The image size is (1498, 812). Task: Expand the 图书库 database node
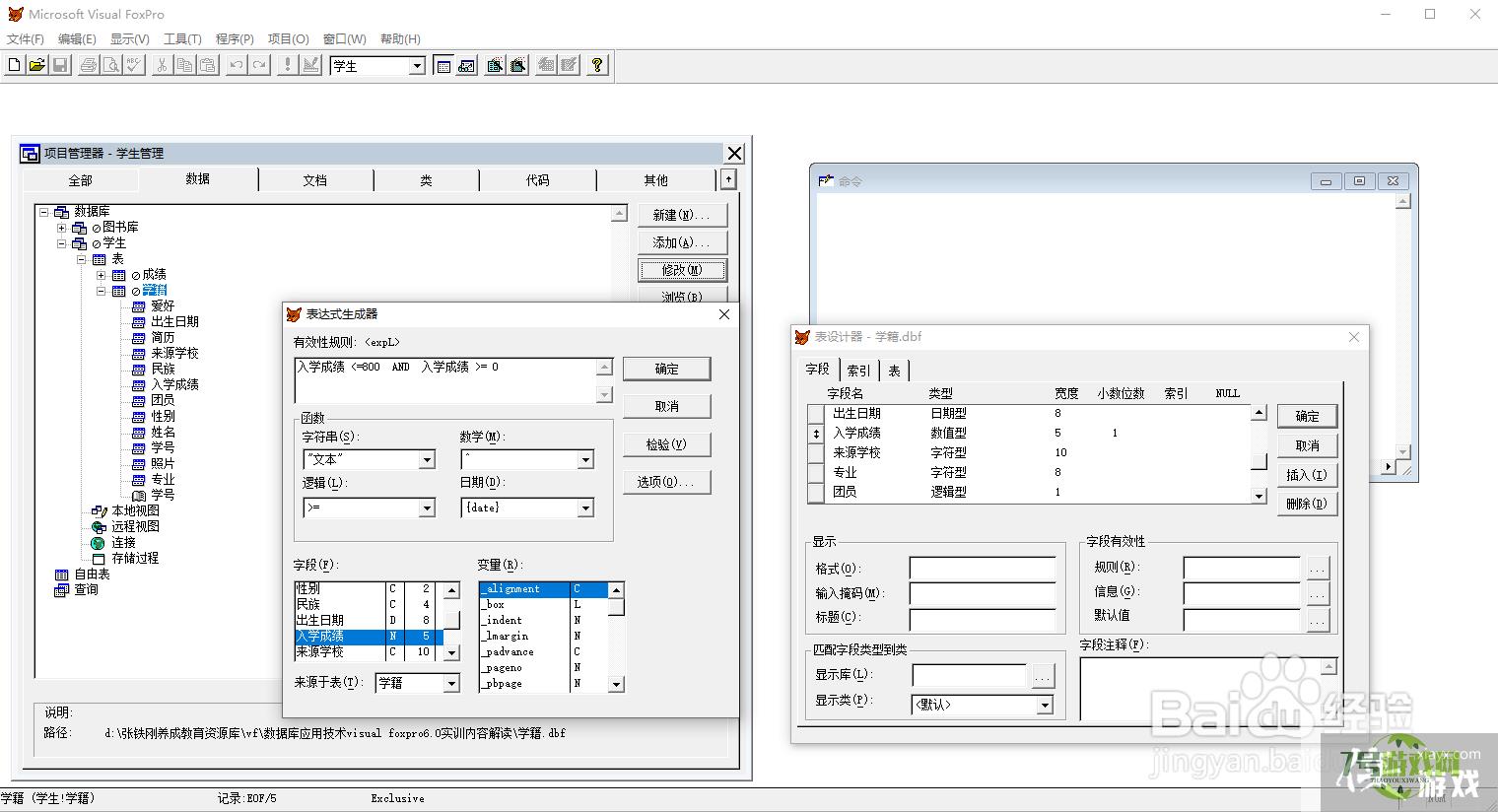coord(62,228)
